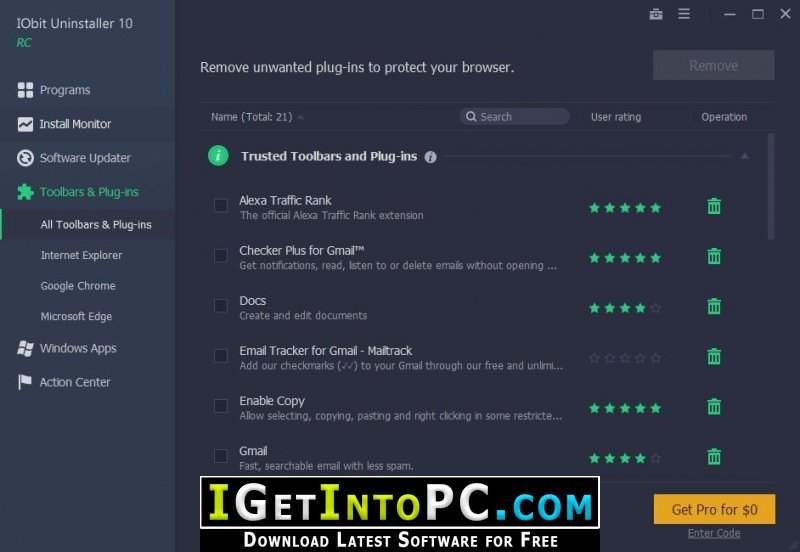Screen dimensions: 800x552
Task: Click the Programs grid icon
Action: click(x=25, y=90)
